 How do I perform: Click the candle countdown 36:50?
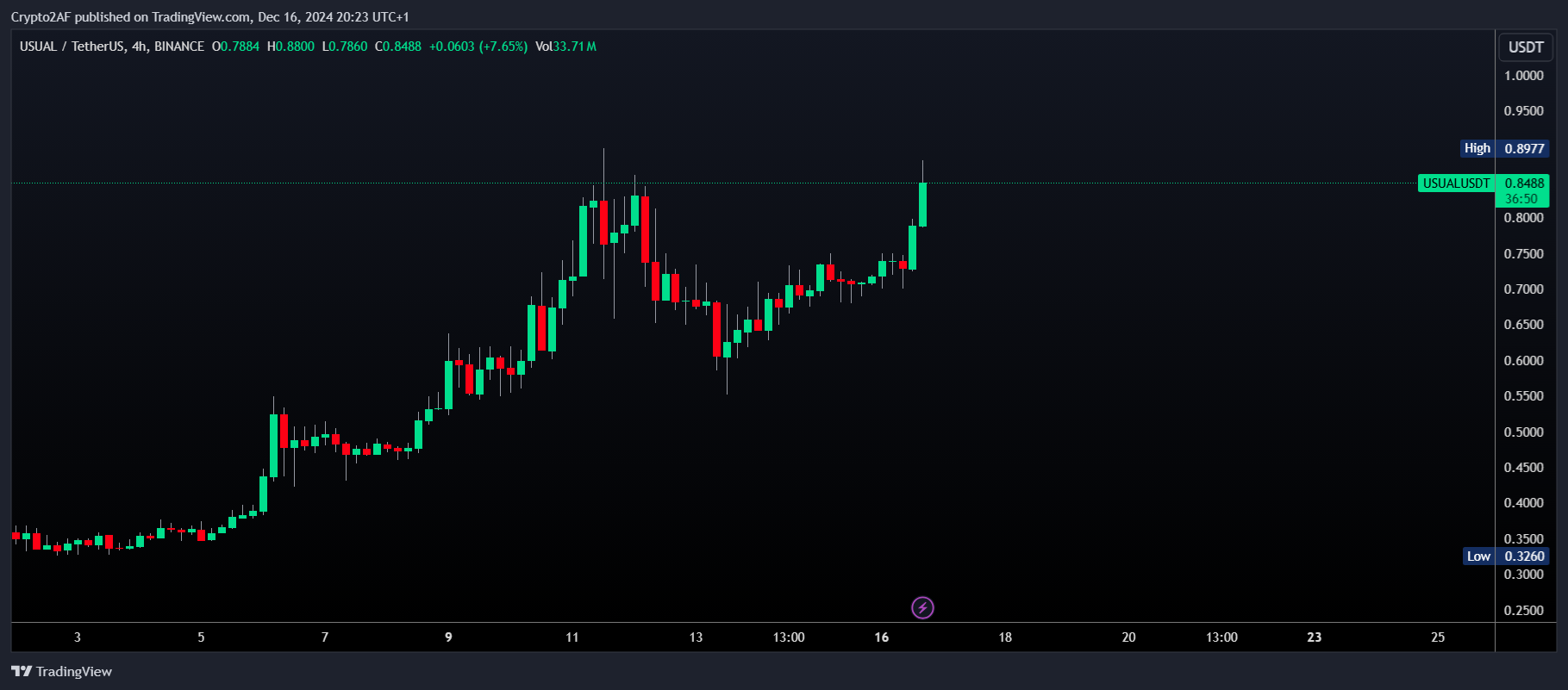tap(1521, 199)
